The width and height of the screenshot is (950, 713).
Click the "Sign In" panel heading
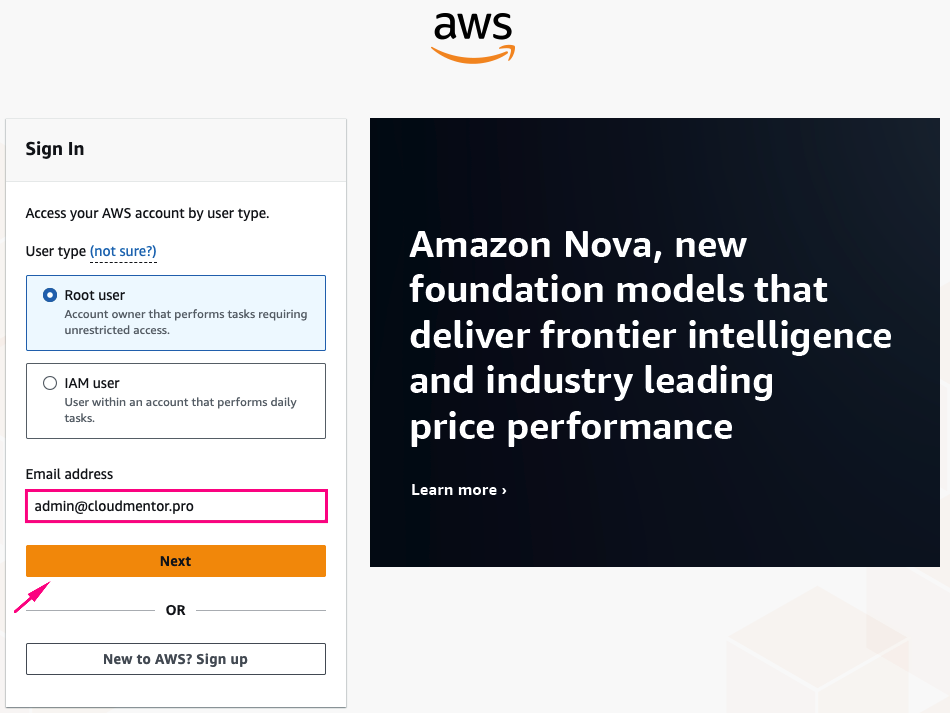(x=55, y=149)
